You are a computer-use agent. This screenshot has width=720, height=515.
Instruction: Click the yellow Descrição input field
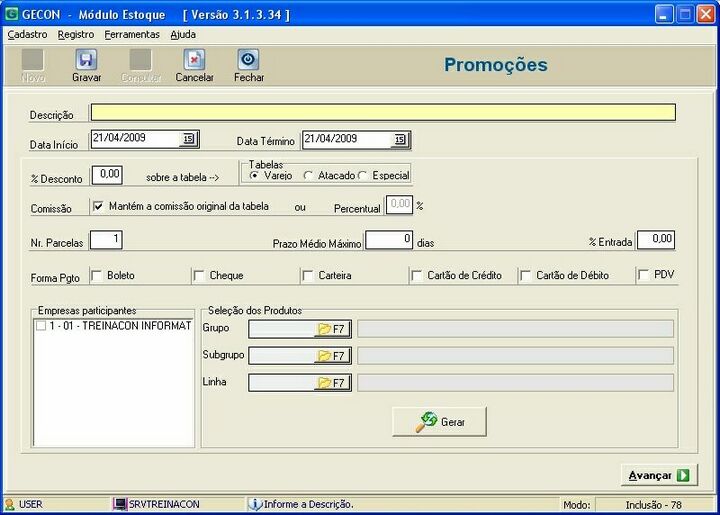383,112
